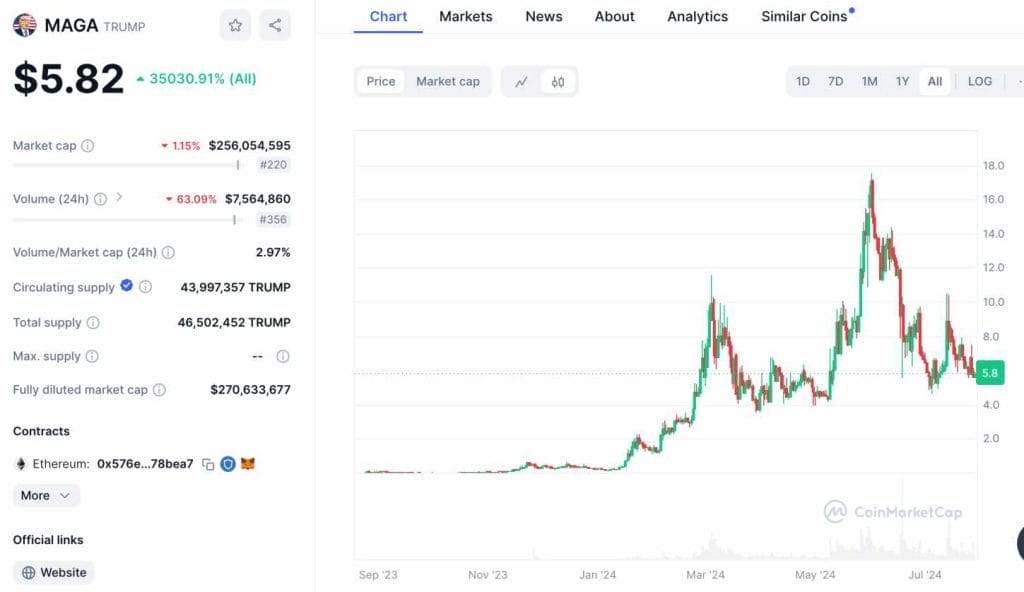This screenshot has width=1024, height=592.
Task: Select the 1Y chart range button
Action: (902, 81)
